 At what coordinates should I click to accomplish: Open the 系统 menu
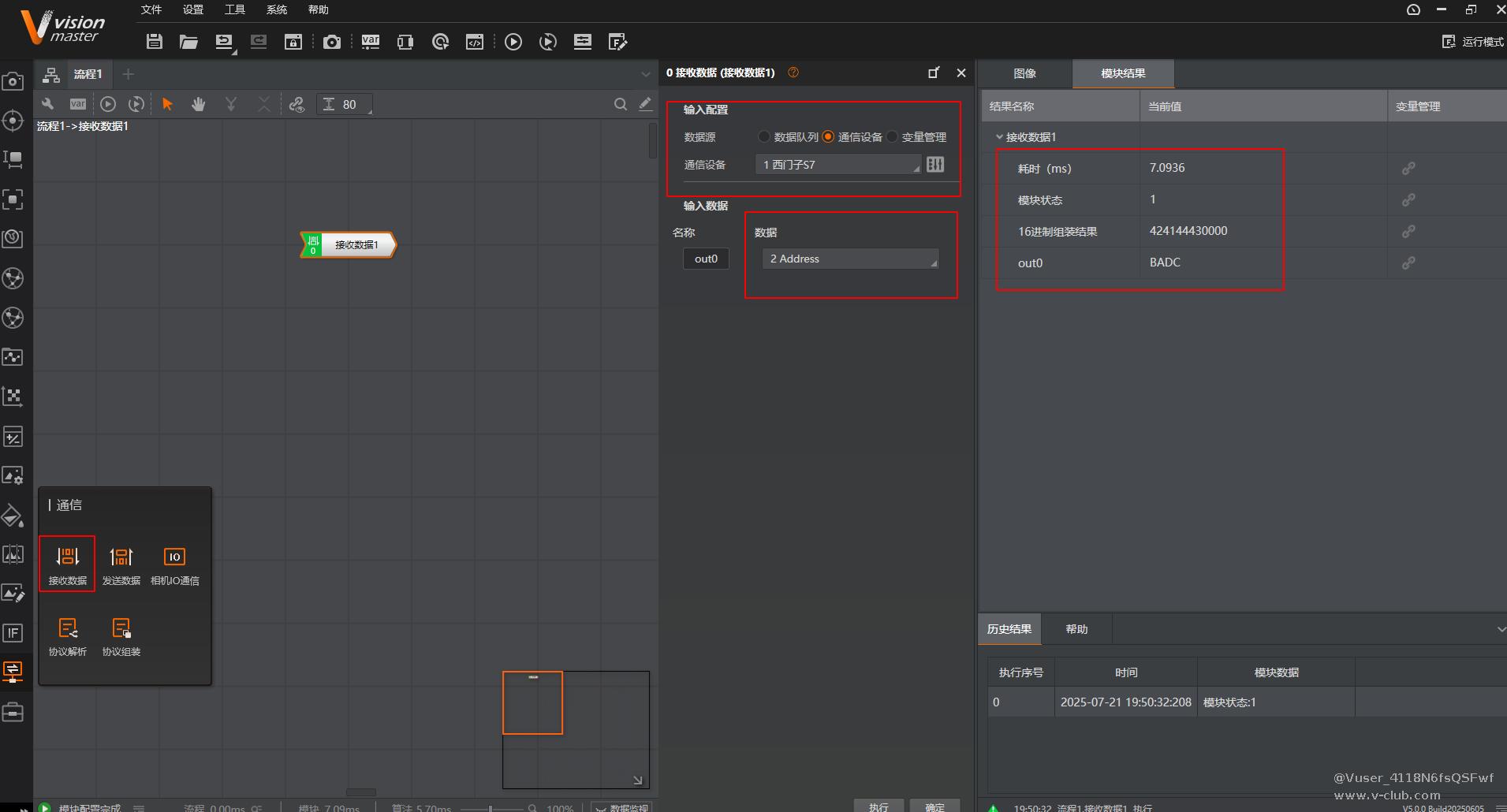tap(277, 9)
